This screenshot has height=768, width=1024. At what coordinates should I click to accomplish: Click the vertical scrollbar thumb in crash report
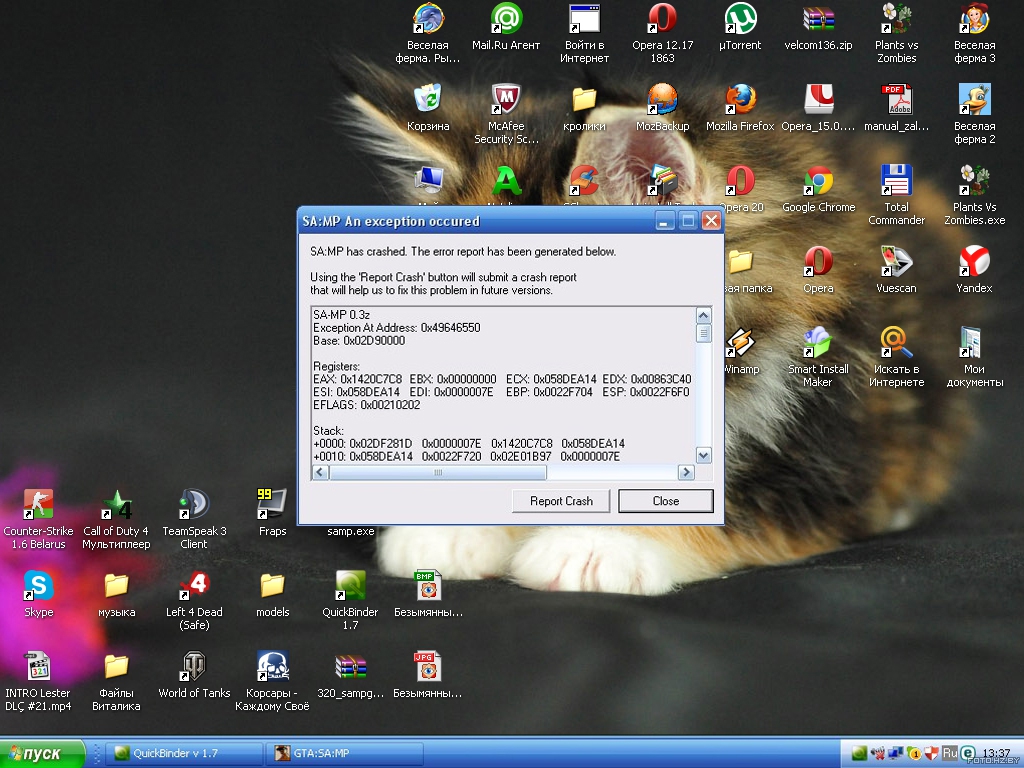click(x=703, y=334)
